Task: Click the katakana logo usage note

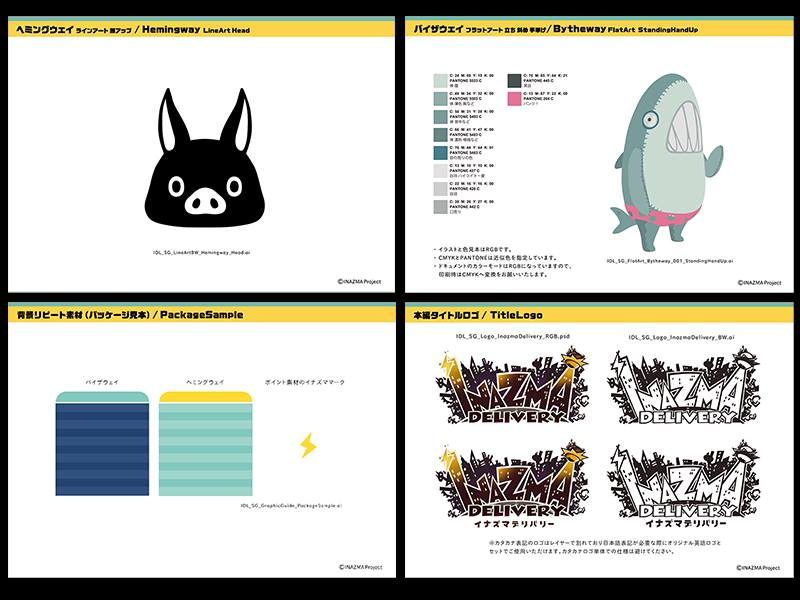Action: tap(605, 547)
